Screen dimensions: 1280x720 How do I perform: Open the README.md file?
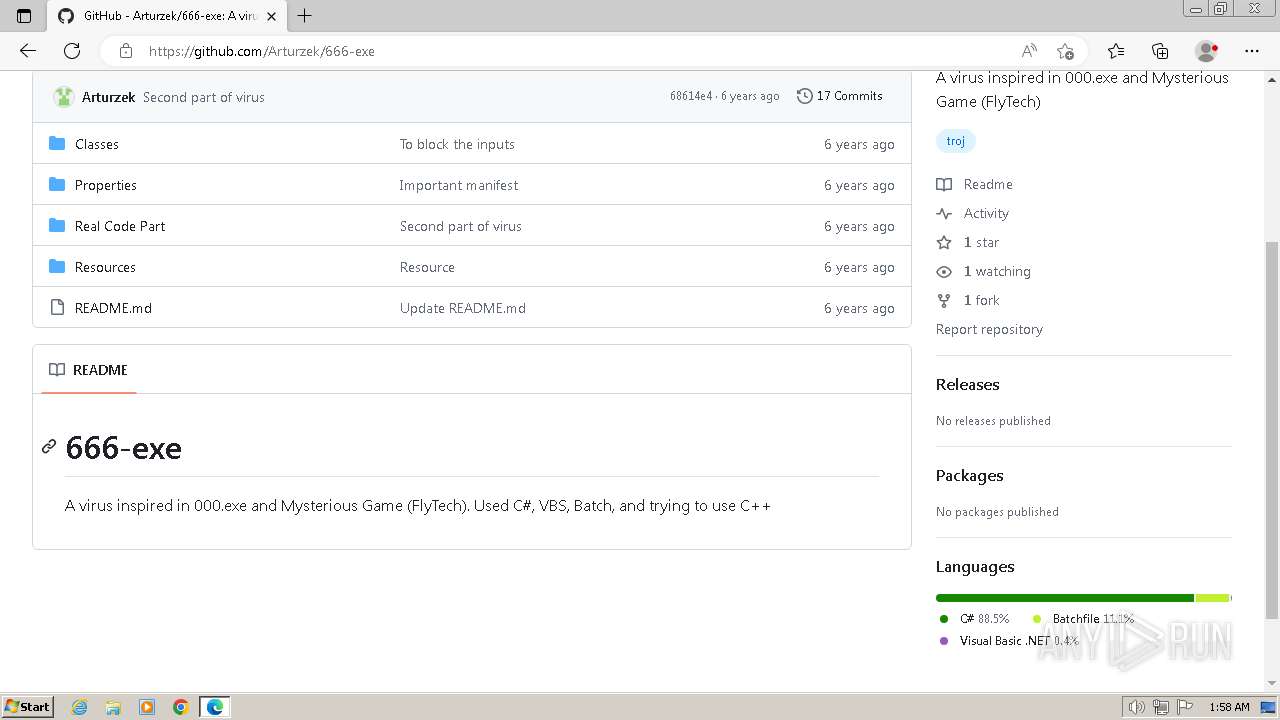113,308
